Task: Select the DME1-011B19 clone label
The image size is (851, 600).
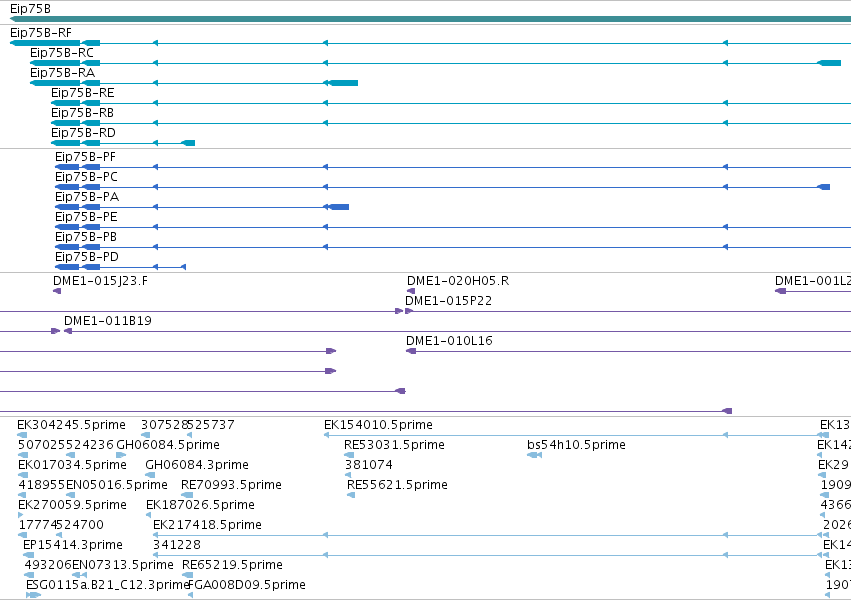Action: click(x=108, y=321)
